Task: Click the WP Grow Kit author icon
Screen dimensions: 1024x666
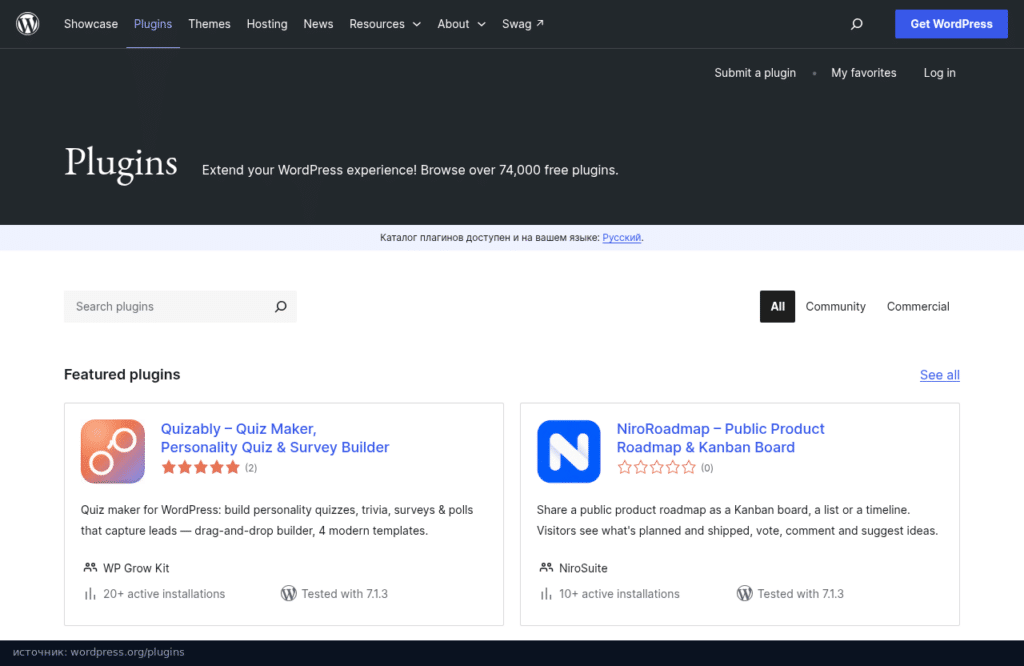Action: pyautogui.click(x=90, y=567)
